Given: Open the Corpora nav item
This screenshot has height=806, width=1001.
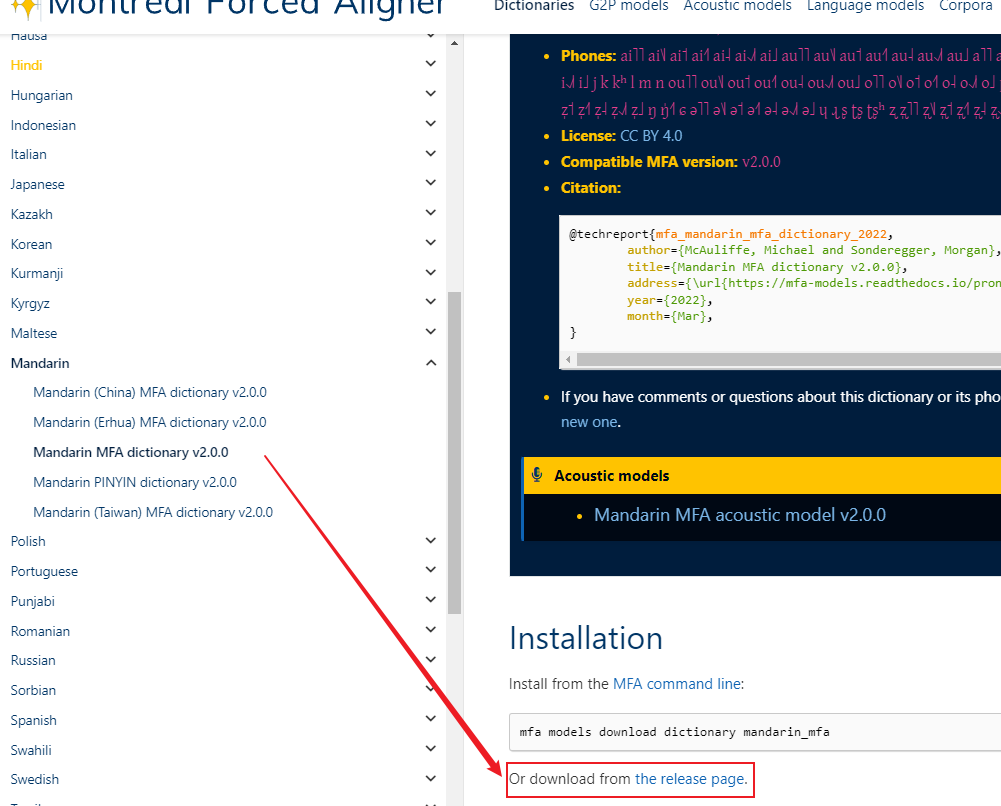Looking at the screenshot, I should [x=965, y=6].
